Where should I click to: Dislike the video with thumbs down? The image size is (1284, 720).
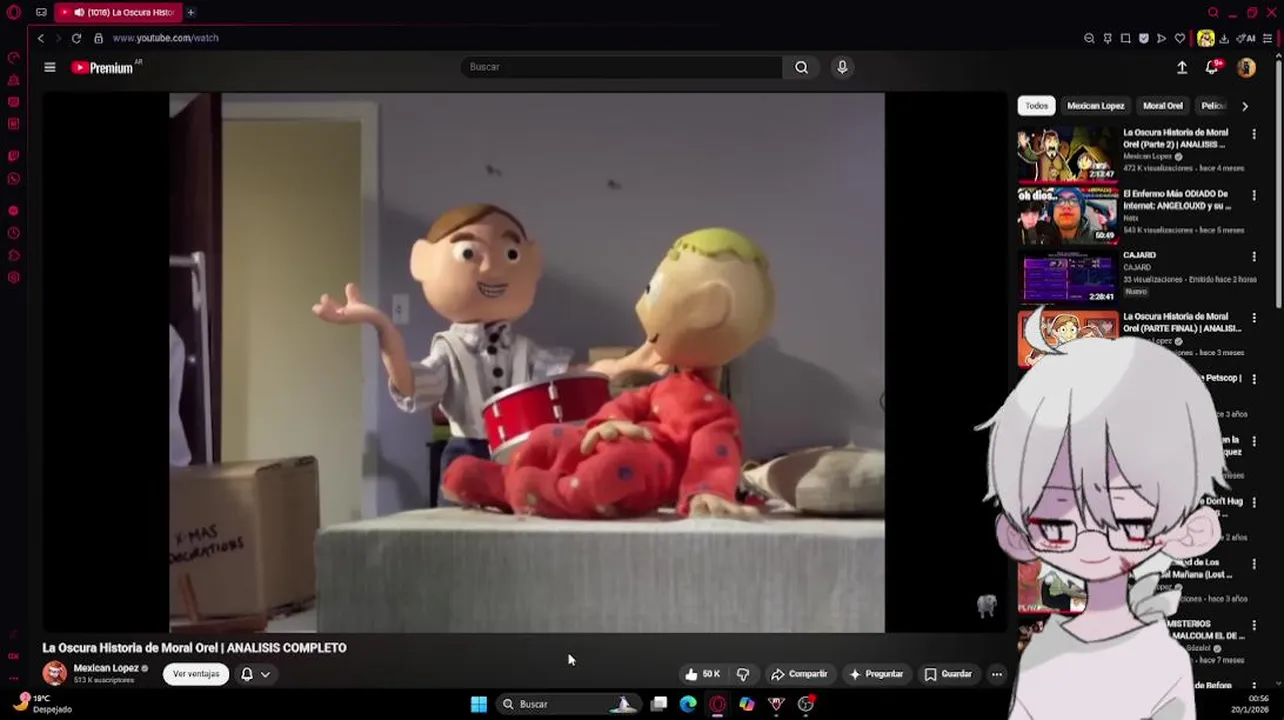coord(743,674)
